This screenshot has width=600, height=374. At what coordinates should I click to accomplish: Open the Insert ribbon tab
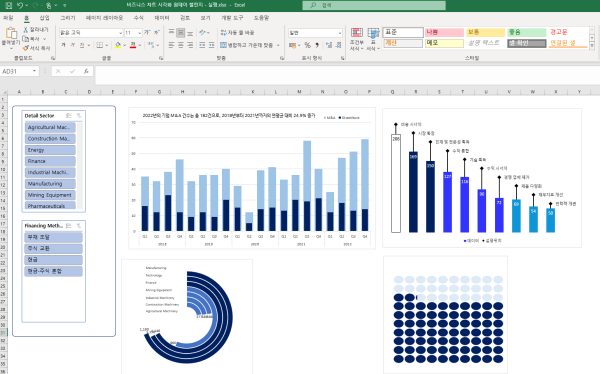pyautogui.click(x=45, y=18)
